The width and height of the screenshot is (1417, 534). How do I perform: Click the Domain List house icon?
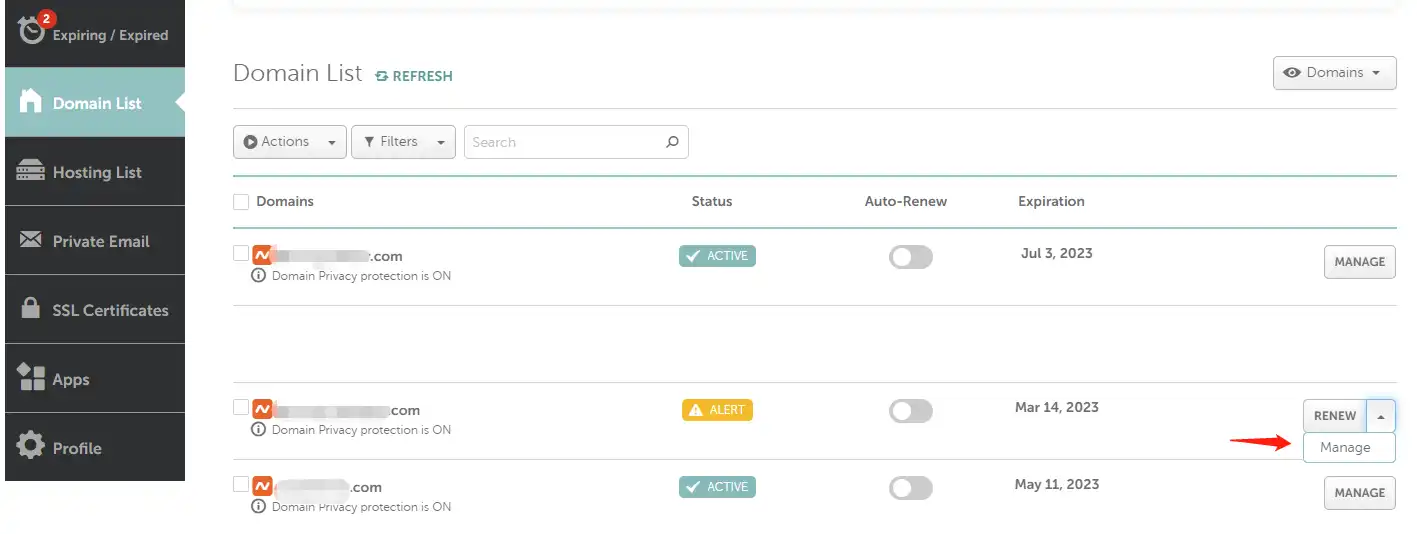[31, 101]
